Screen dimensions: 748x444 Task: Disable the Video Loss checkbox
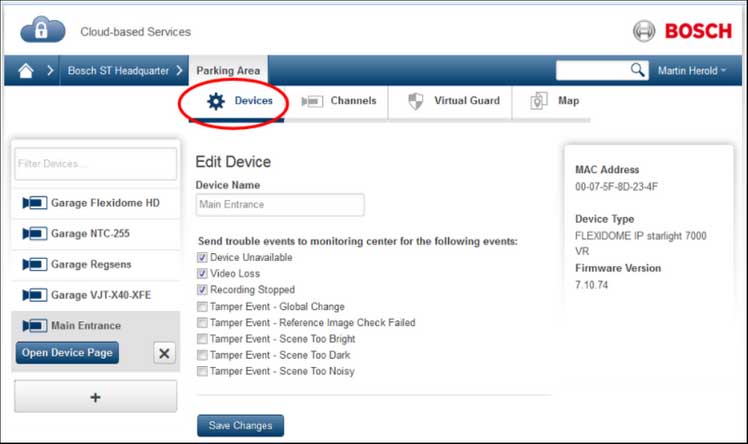coord(203,274)
